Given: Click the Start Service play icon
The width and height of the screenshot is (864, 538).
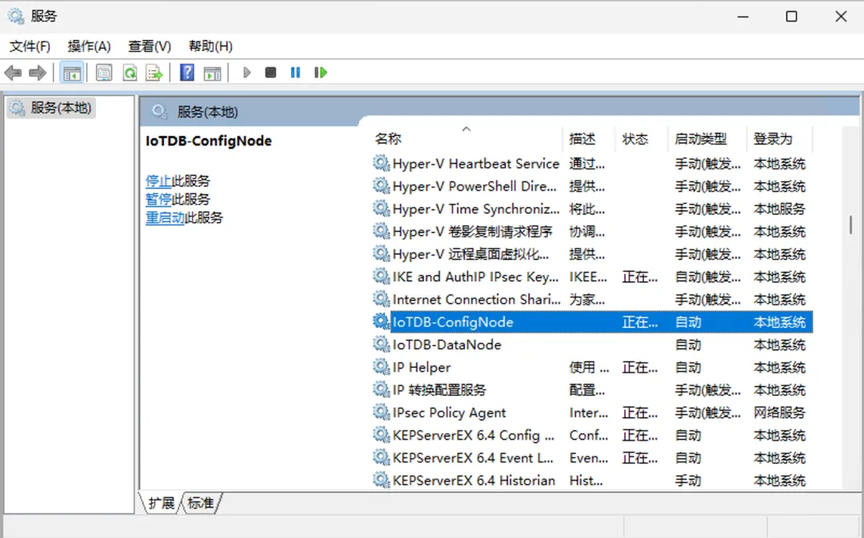Looking at the screenshot, I should point(247,72).
